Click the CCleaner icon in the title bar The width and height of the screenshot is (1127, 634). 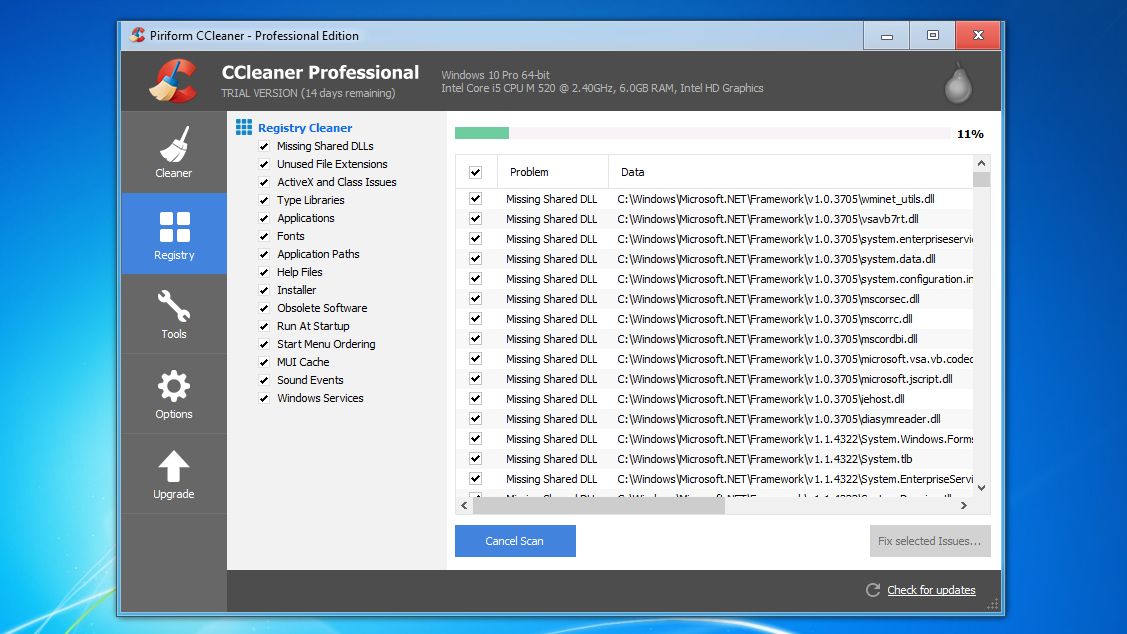(x=139, y=35)
